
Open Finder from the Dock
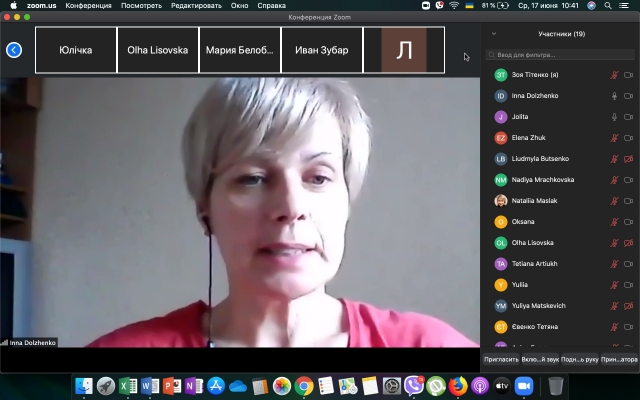pyautogui.click(x=84, y=386)
